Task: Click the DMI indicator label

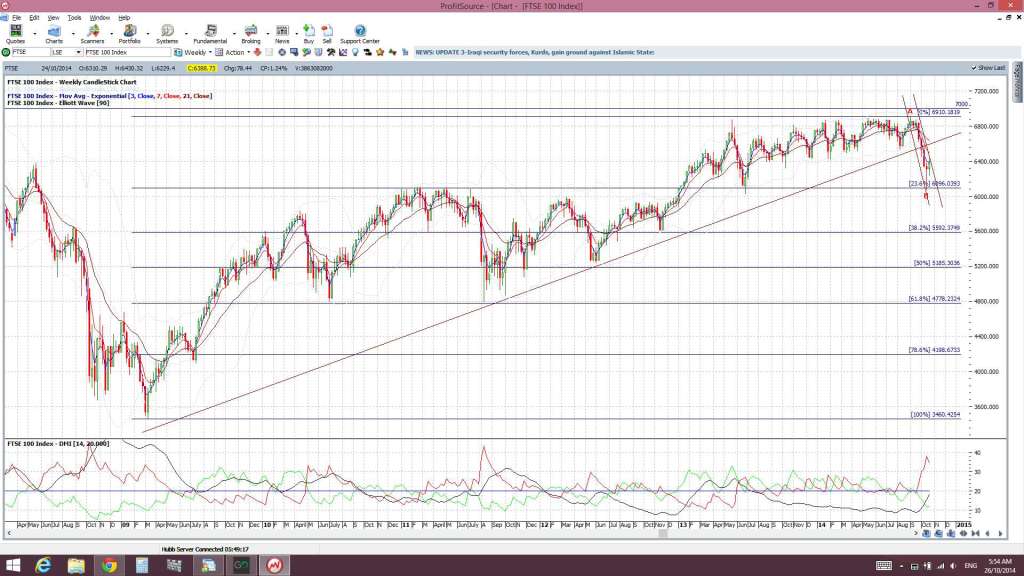Action: 58,444
